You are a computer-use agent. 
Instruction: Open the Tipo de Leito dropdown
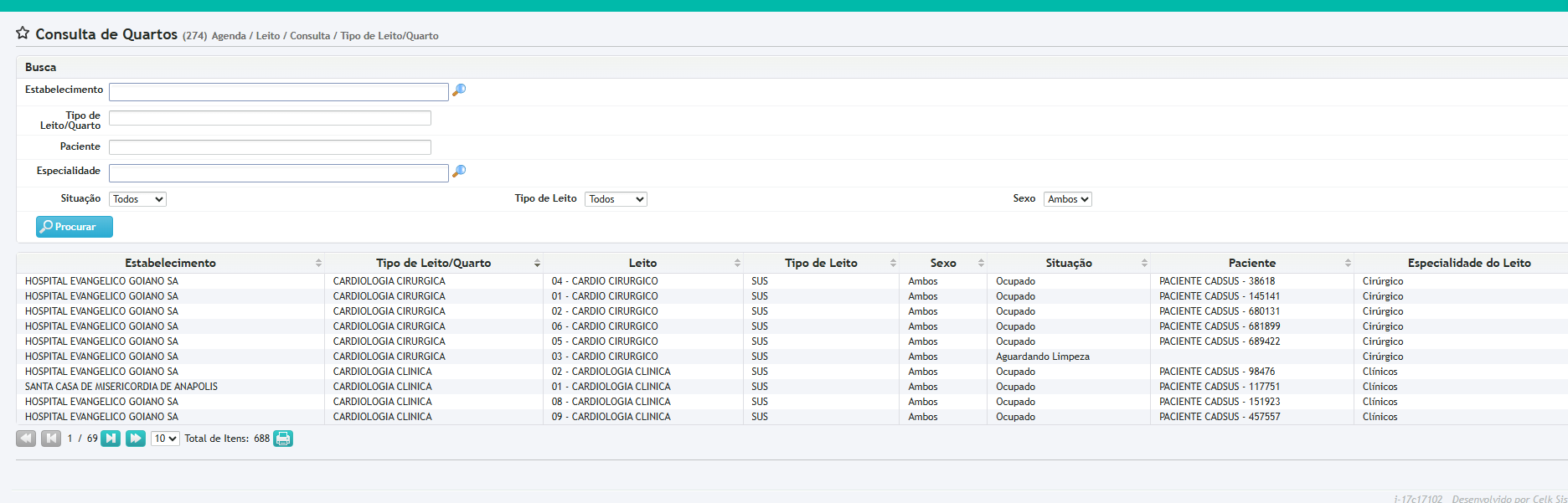[616, 199]
